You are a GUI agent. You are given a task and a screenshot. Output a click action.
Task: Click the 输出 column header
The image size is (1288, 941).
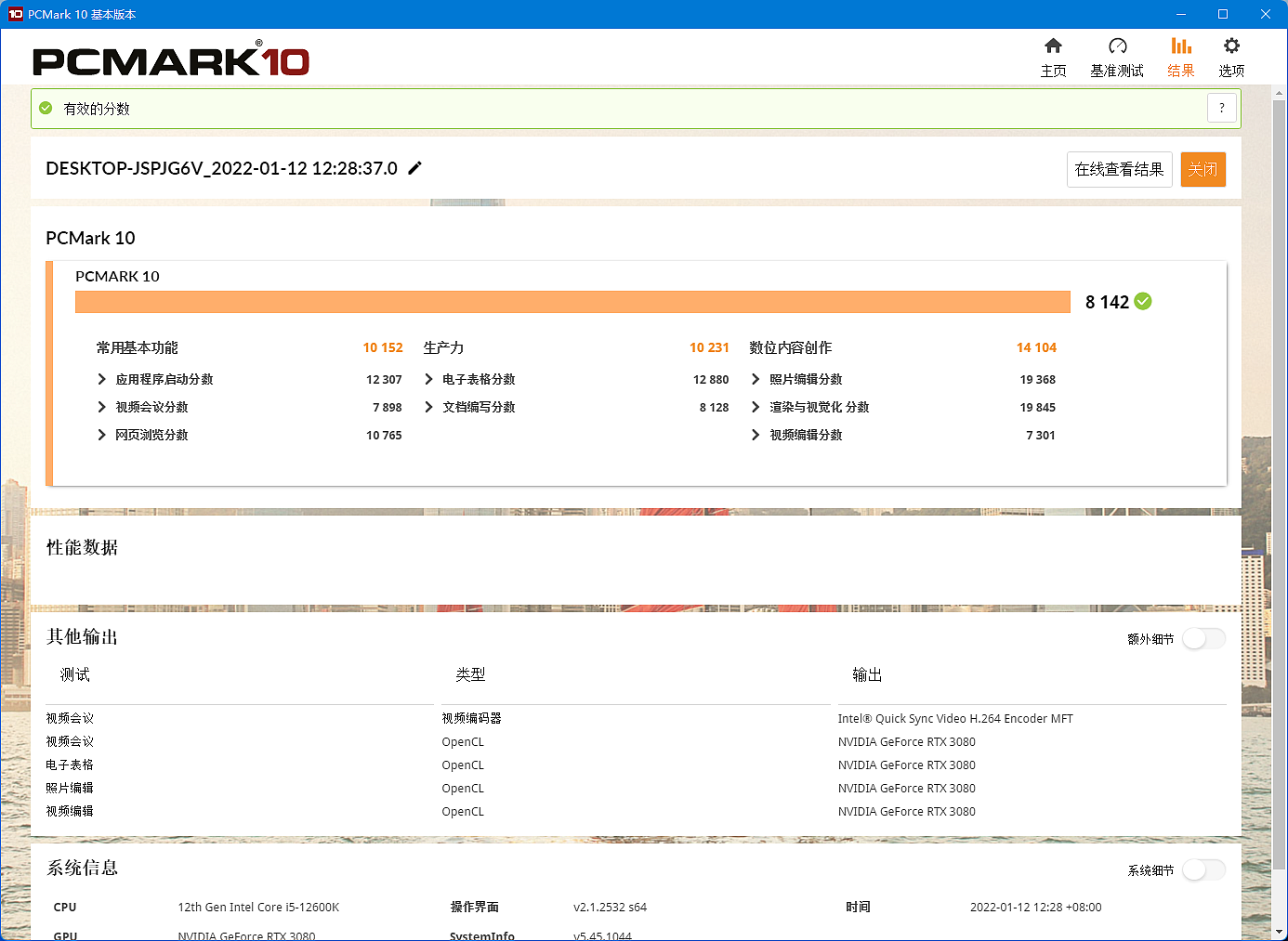coord(867,674)
